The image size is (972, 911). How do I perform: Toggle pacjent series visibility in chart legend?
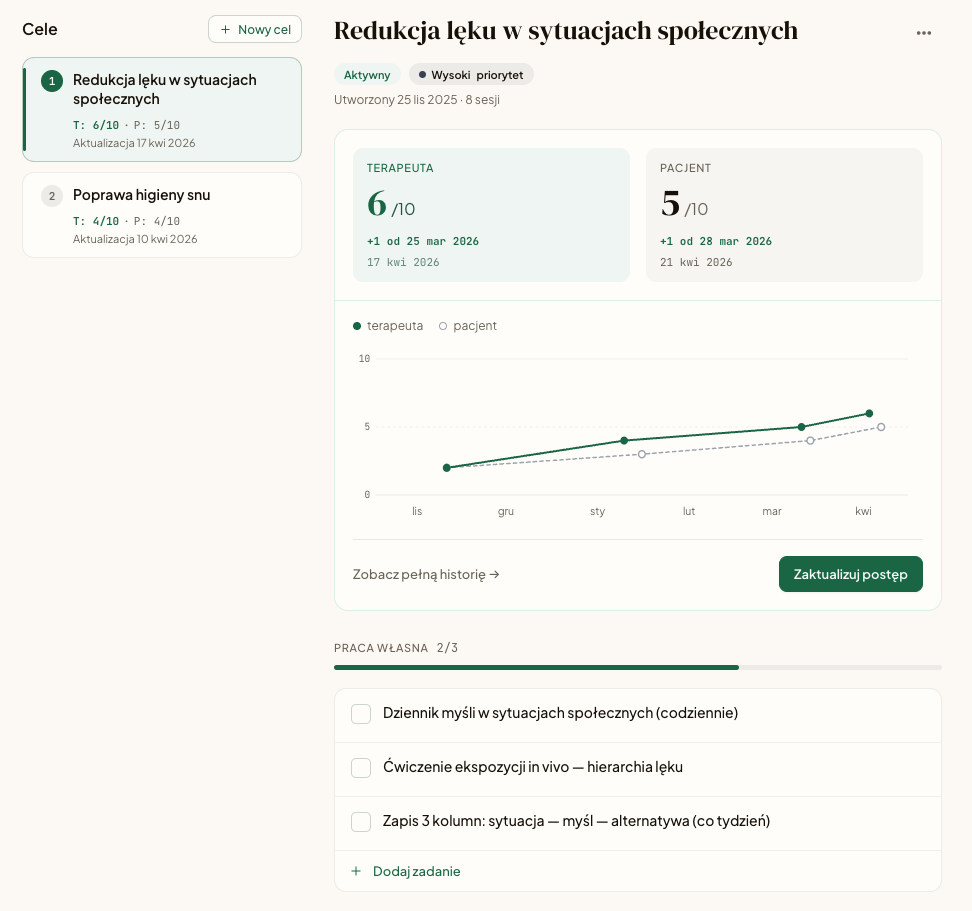click(467, 325)
